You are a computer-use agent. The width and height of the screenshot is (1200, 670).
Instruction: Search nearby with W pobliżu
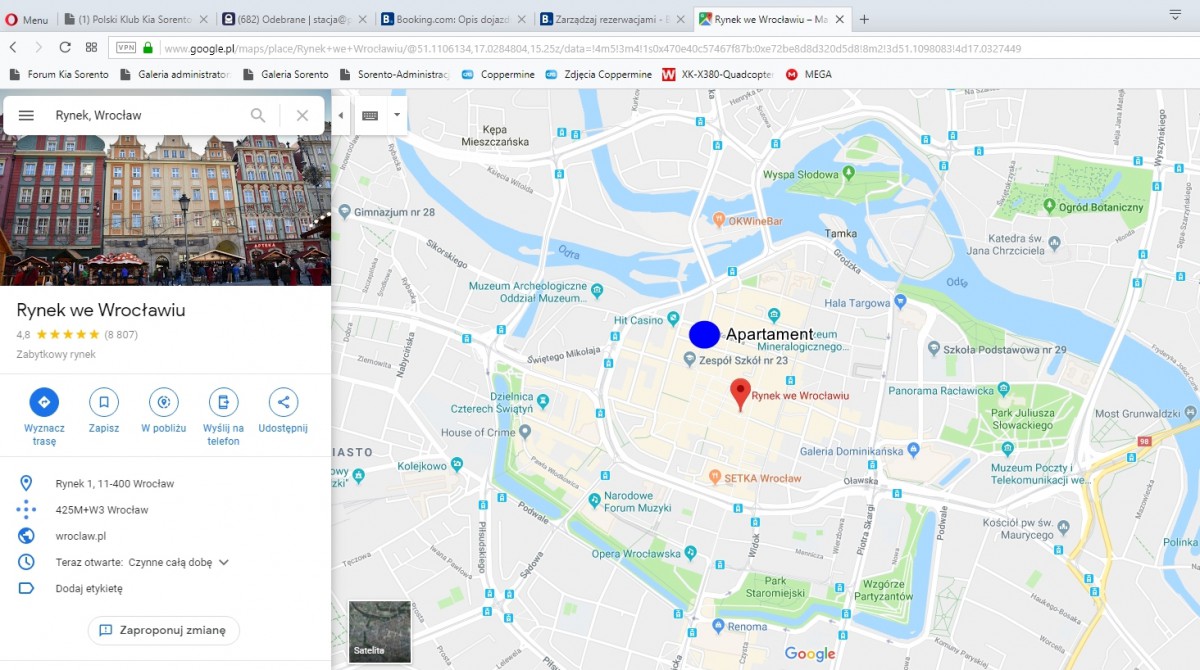click(164, 402)
